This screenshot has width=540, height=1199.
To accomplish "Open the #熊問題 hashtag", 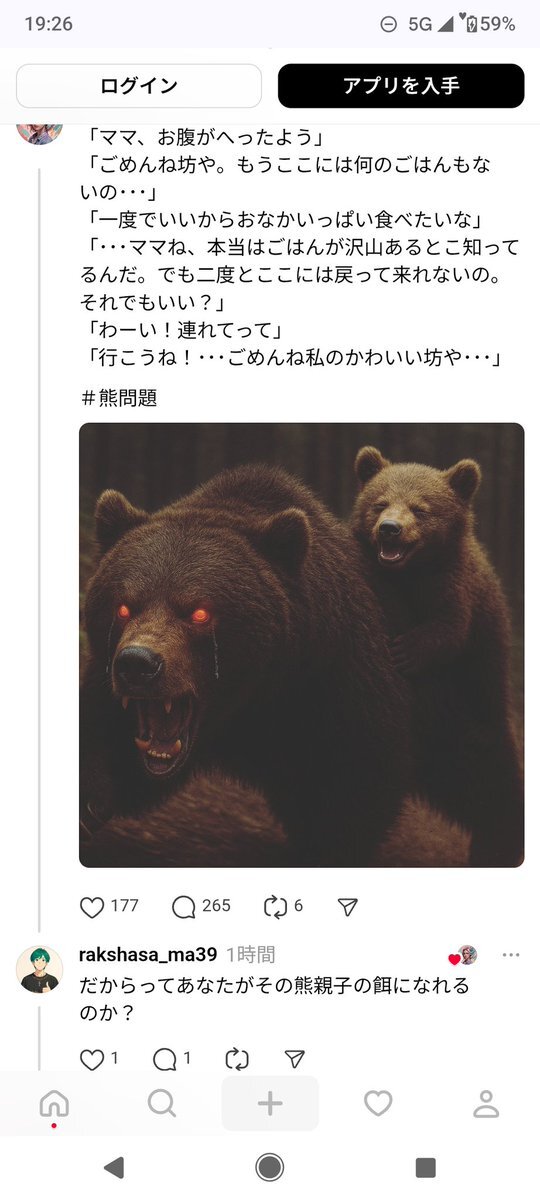I will [x=119, y=398].
